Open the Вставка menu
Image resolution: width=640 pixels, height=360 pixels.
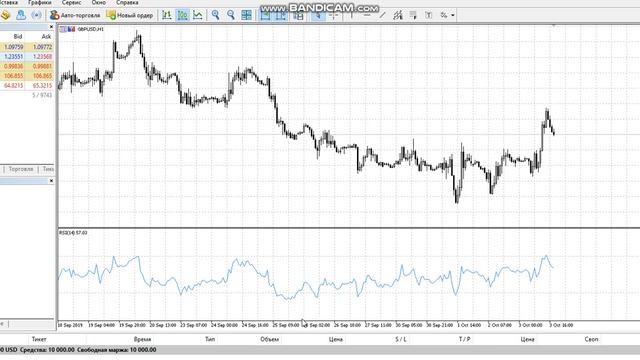pos(8,3)
